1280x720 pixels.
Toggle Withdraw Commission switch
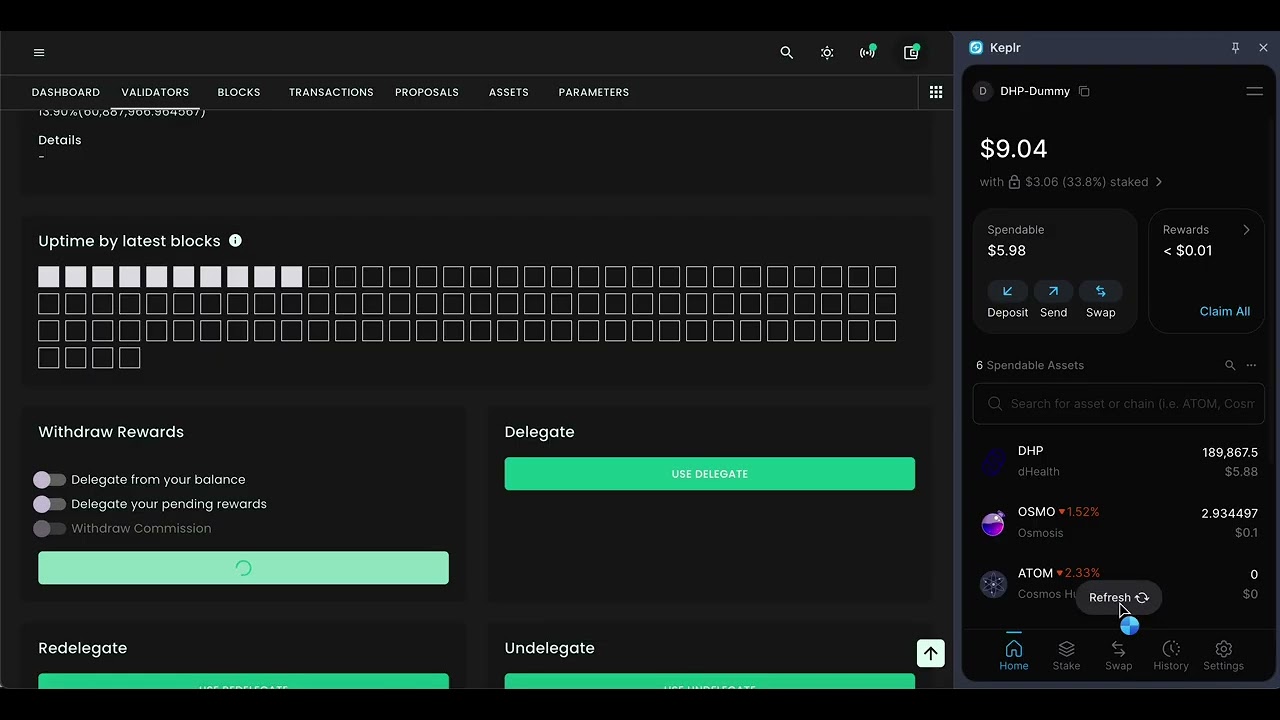point(49,528)
